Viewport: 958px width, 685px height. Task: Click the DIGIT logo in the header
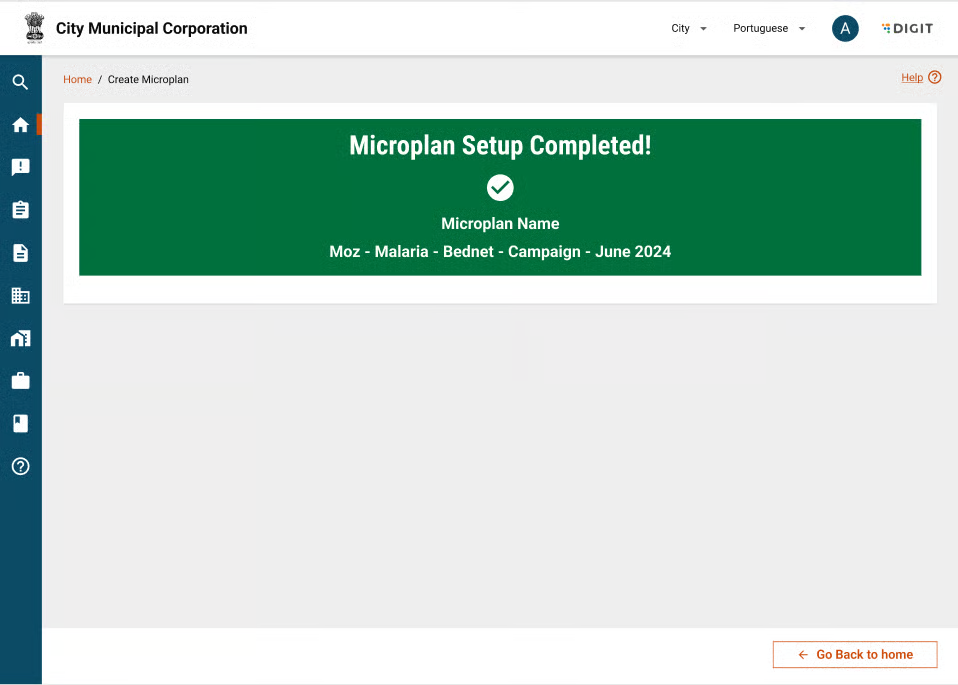click(x=907, y=29)
